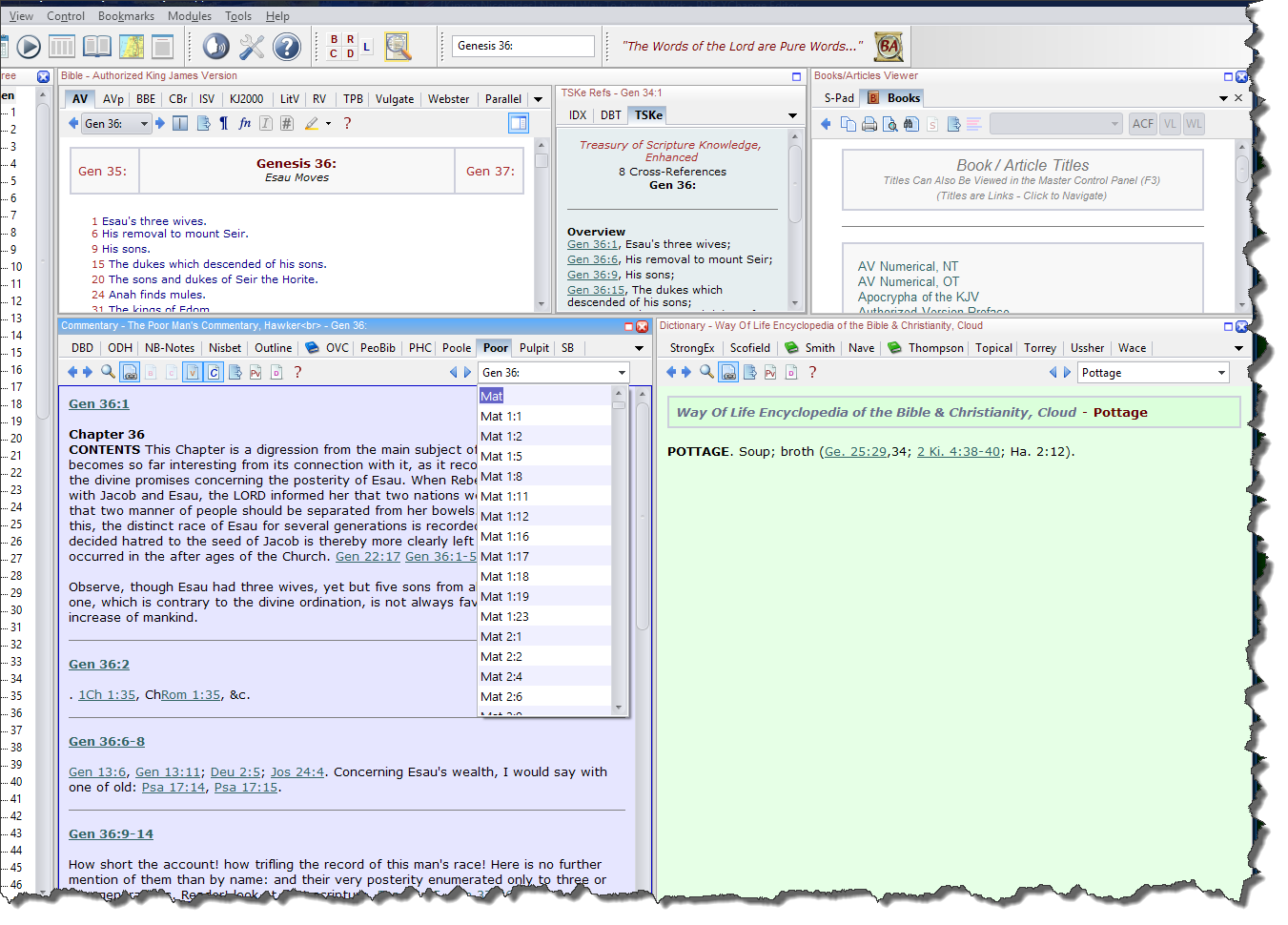This screenshot has height=925, width=1288.
Task: Toggle the link sync button in Dictionary toolbar
Action: 728,373
